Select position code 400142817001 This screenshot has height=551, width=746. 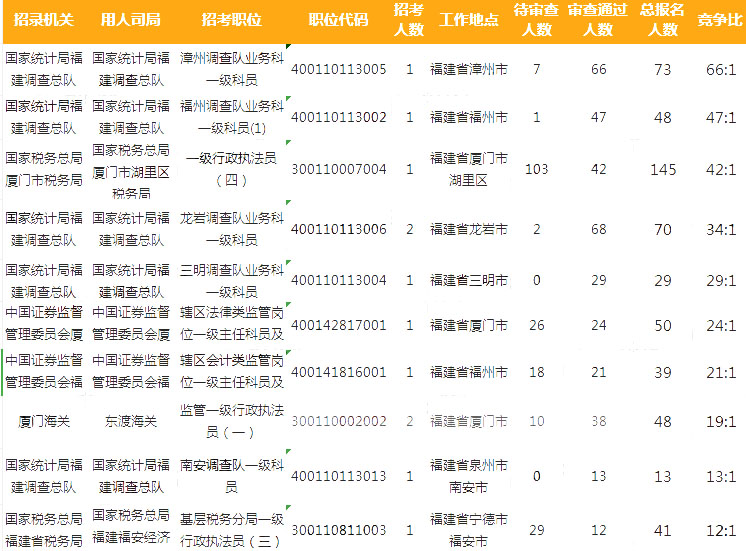(338, 325)
